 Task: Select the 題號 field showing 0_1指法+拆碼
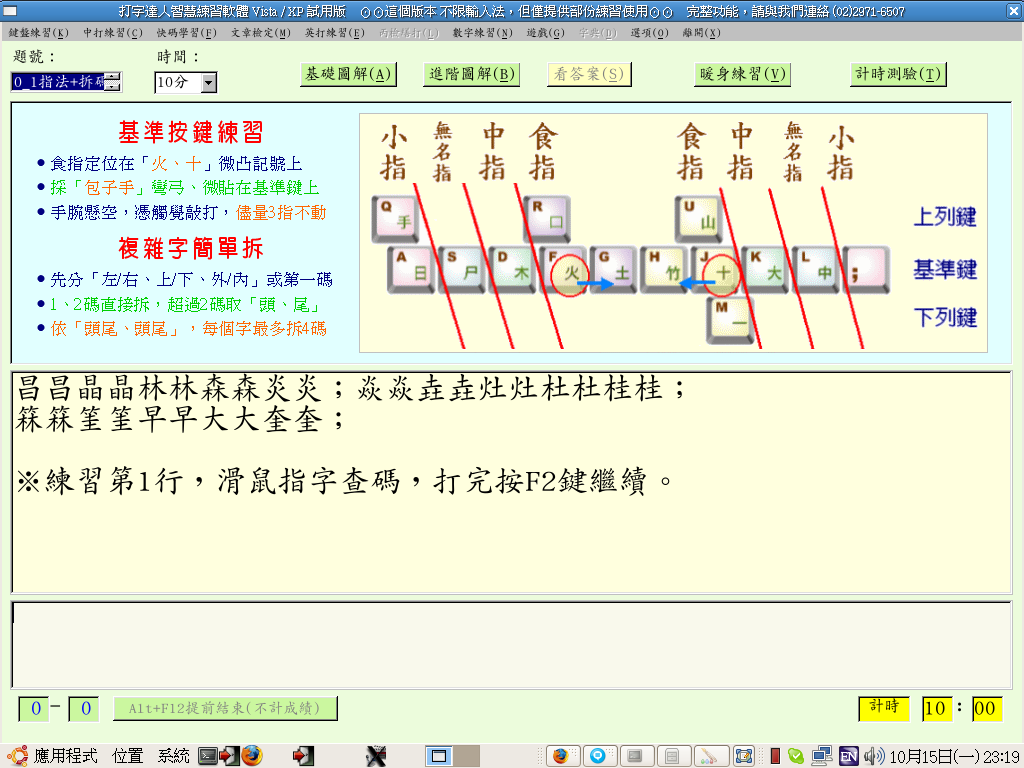point(58,82)
